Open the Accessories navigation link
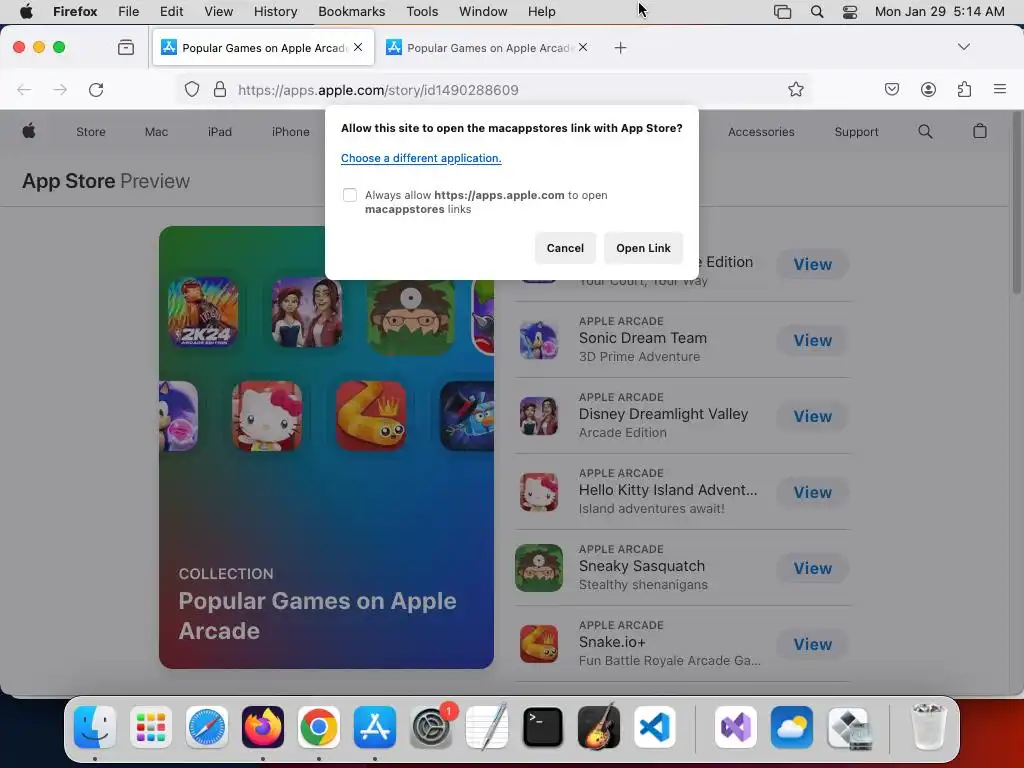 [x=761, y=132]
